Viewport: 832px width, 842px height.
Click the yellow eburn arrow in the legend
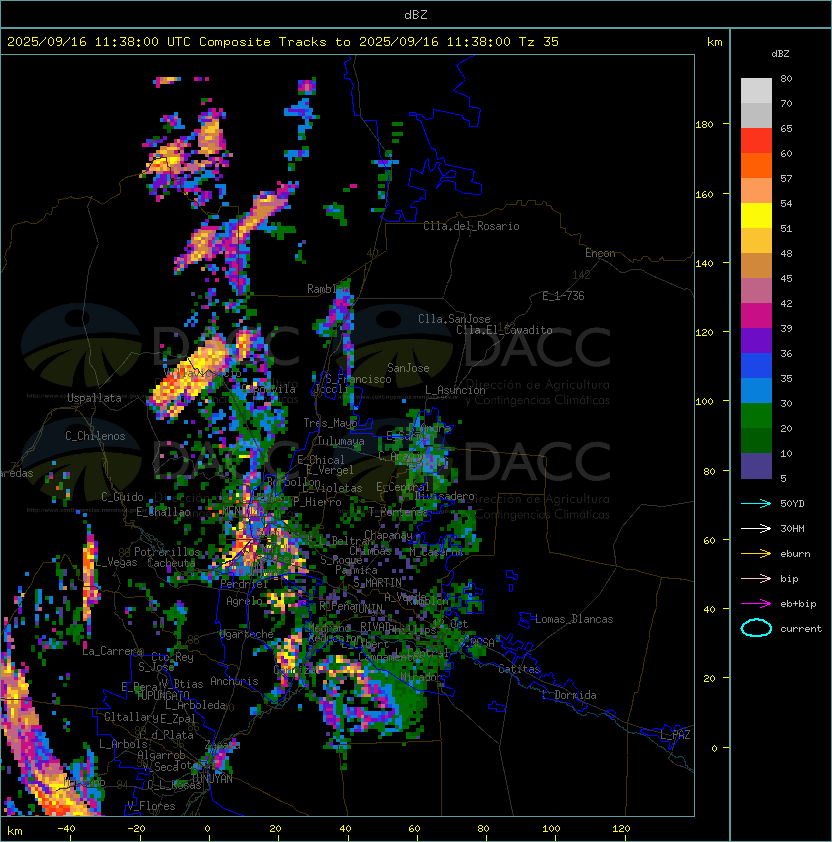(756, 554)
